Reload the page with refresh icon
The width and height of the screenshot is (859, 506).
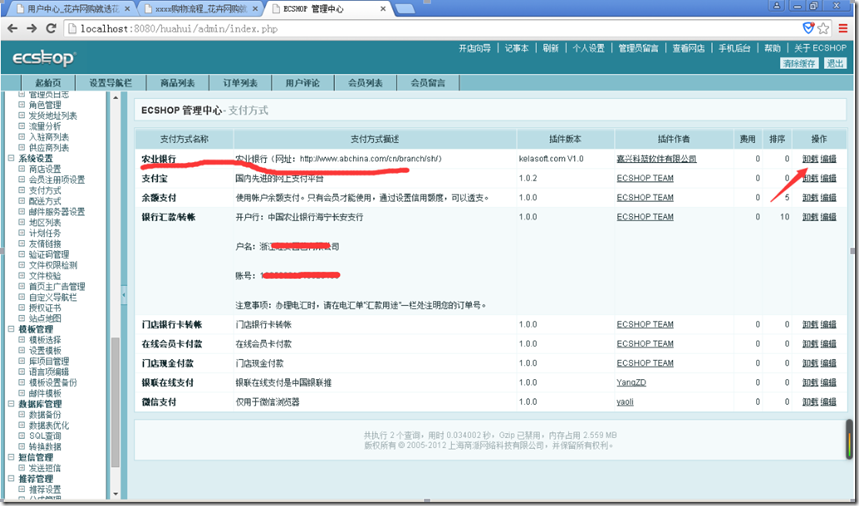[51, 28]
